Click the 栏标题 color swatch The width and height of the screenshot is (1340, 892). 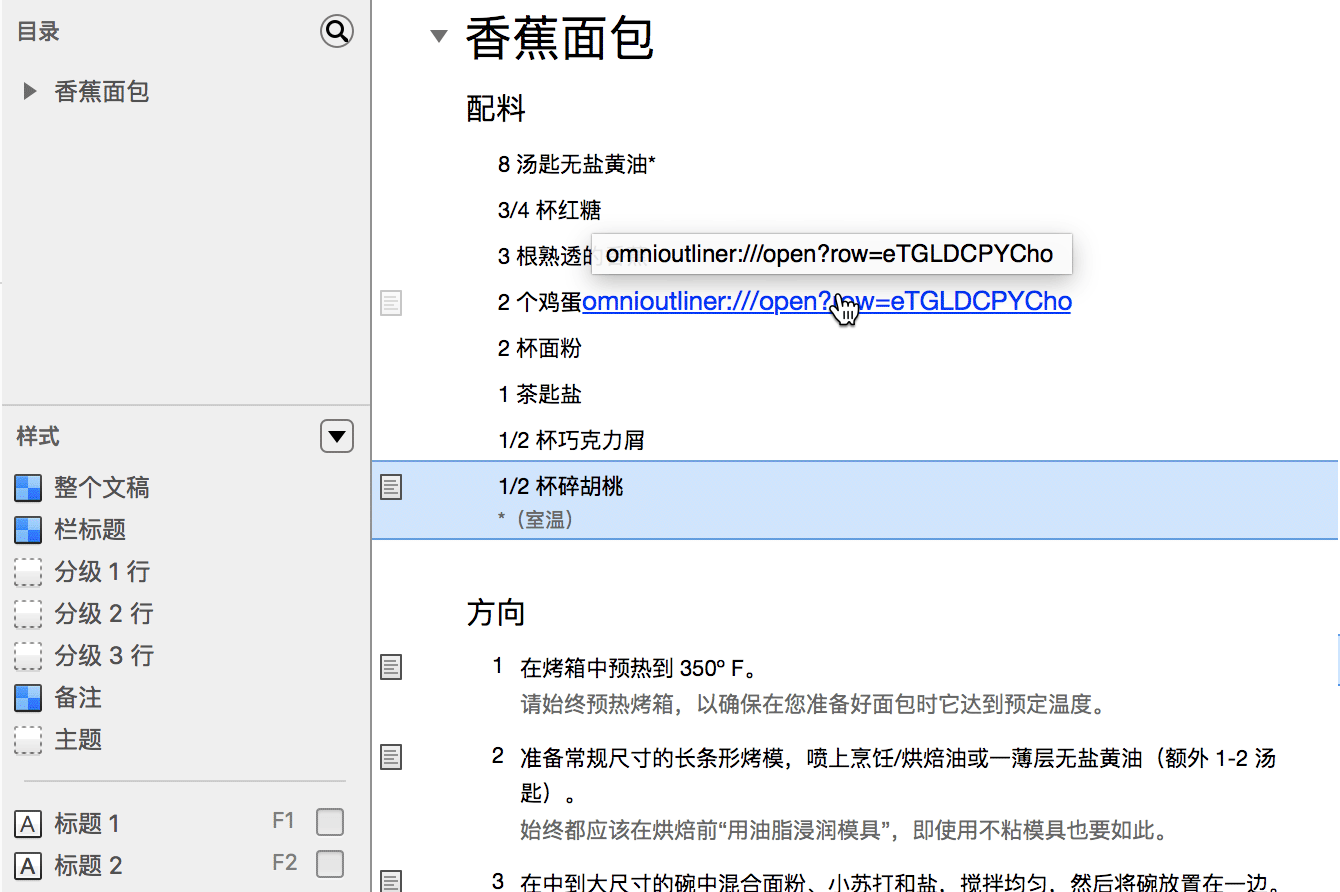[x=27, y=529]
